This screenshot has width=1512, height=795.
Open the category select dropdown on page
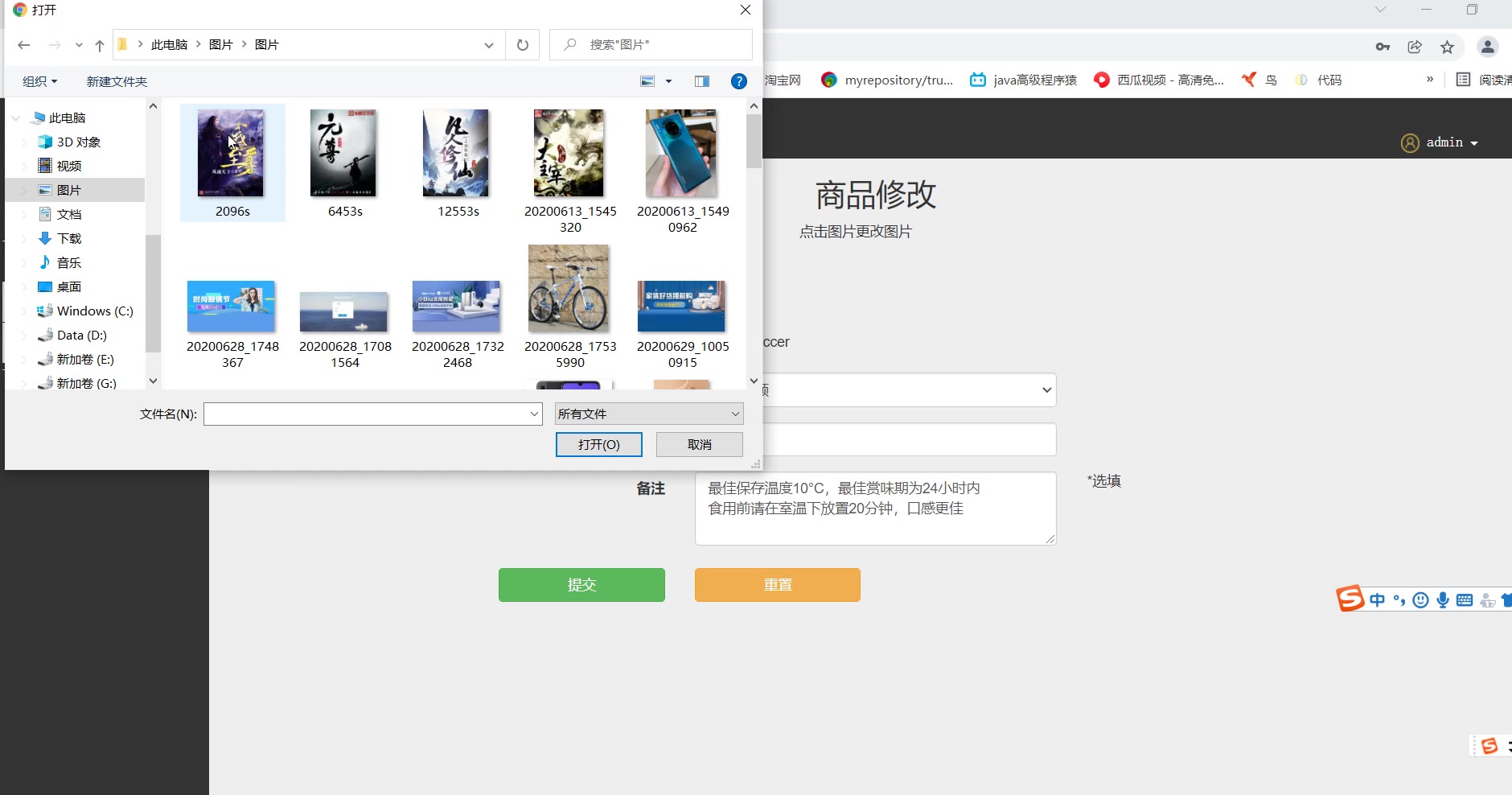click(x=909, y=390)
